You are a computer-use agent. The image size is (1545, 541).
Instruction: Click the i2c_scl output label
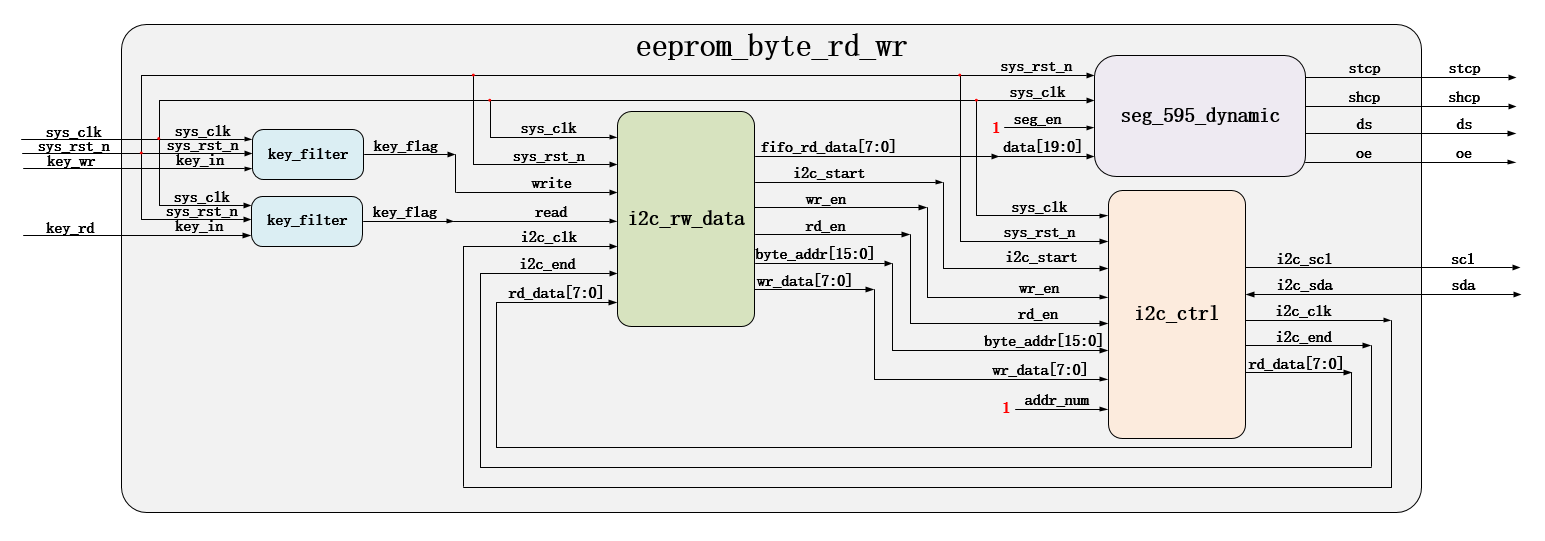pos(1304,260)
